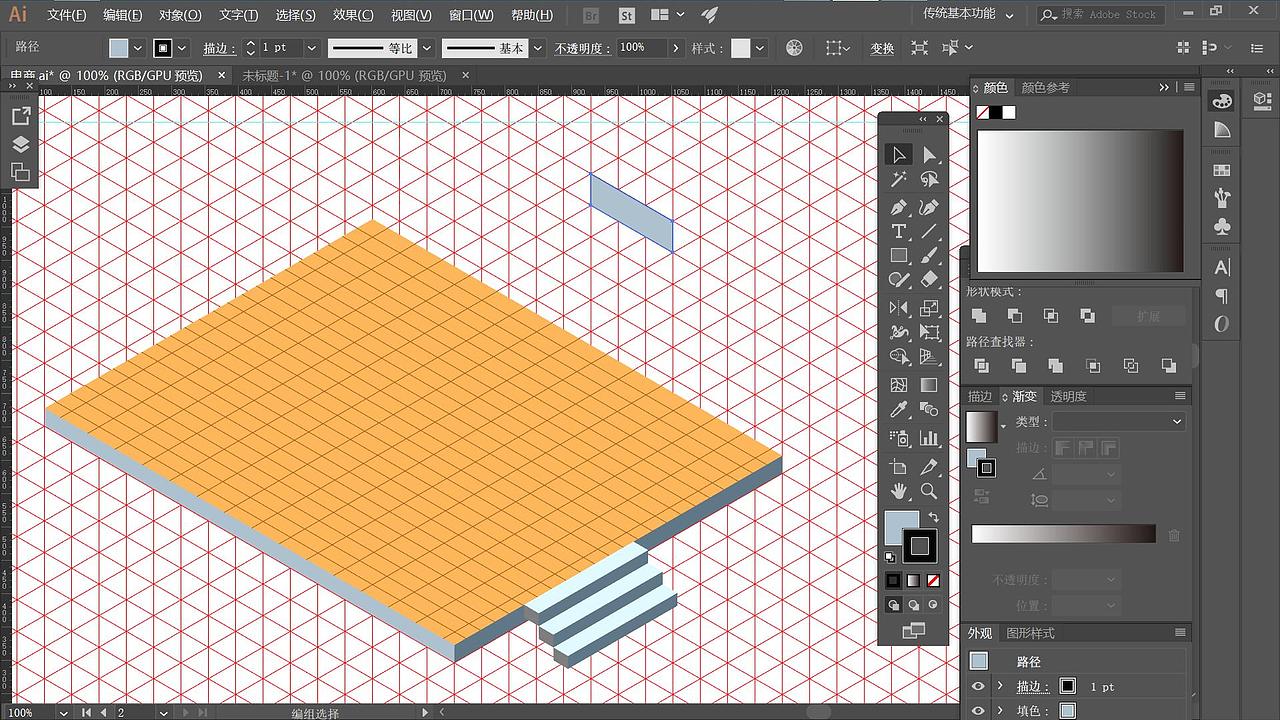Switch to the 透明度 panel tab
Viewport: 1280px width, 720px height.
(1068, 396)
